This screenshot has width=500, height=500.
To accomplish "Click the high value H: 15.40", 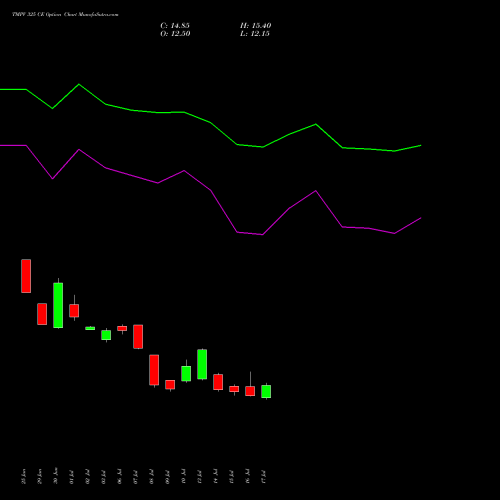I will tap(255, 26).
